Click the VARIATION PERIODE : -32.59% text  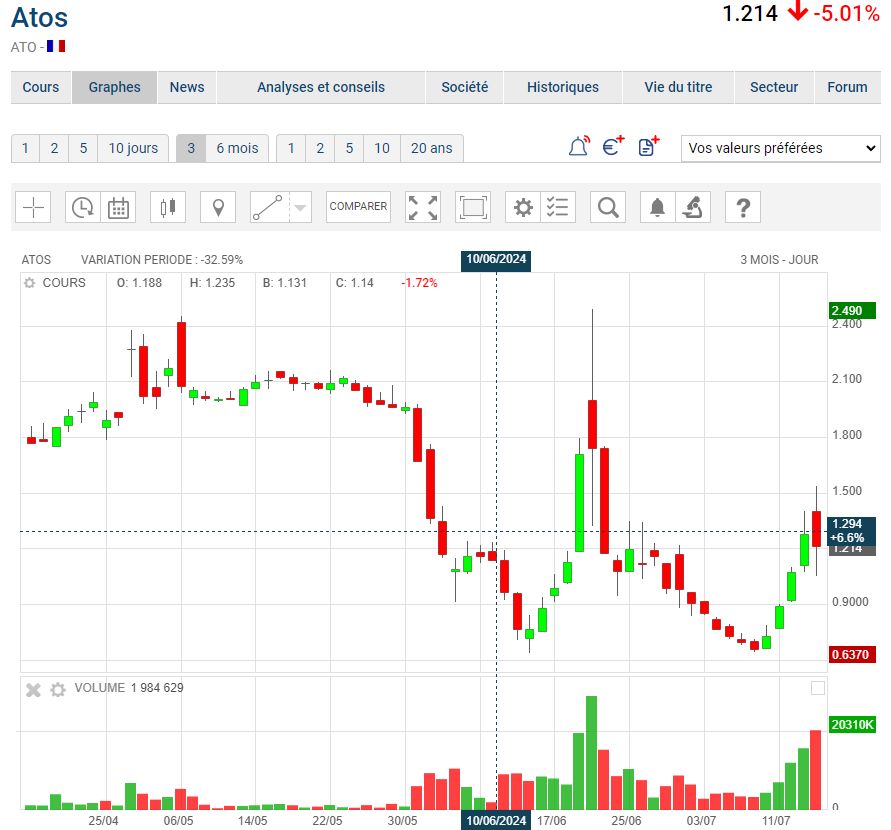pos(162,260)
